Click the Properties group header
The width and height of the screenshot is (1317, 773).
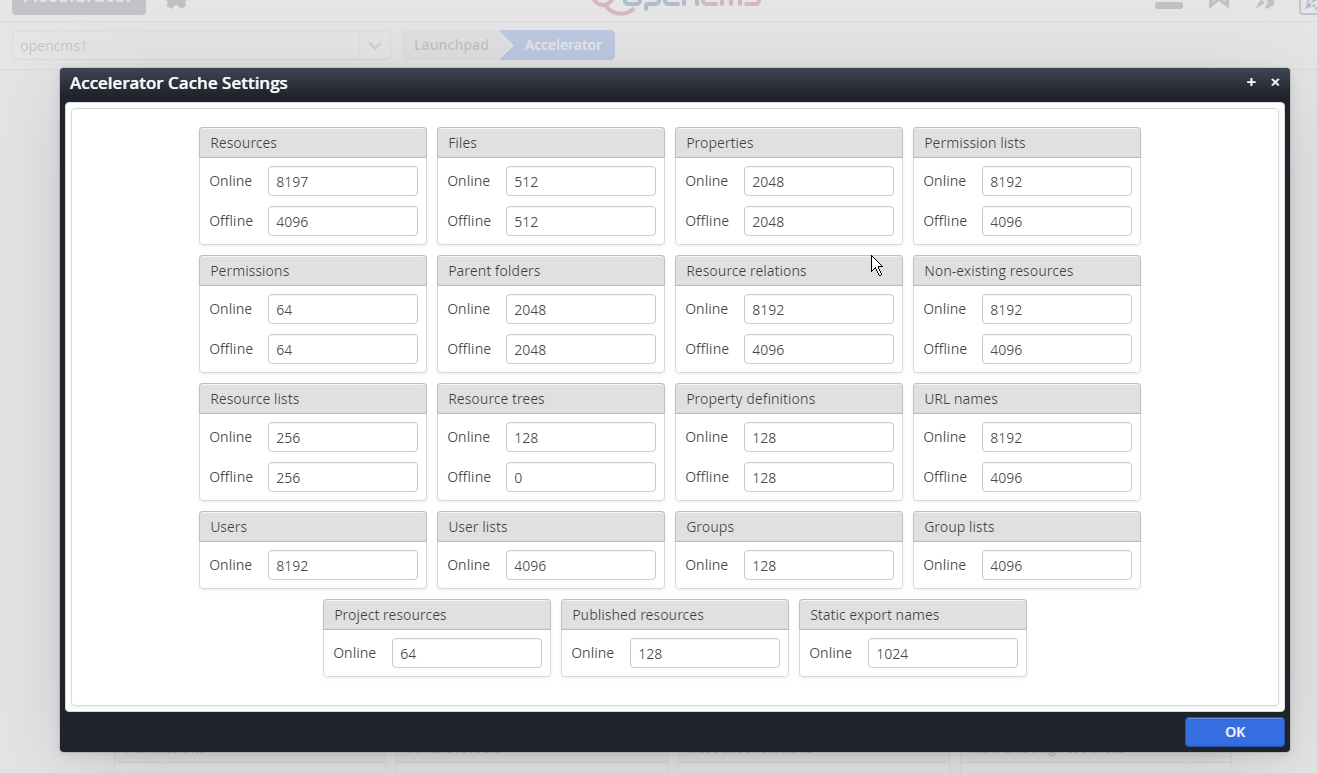click(x=789, y=143)
